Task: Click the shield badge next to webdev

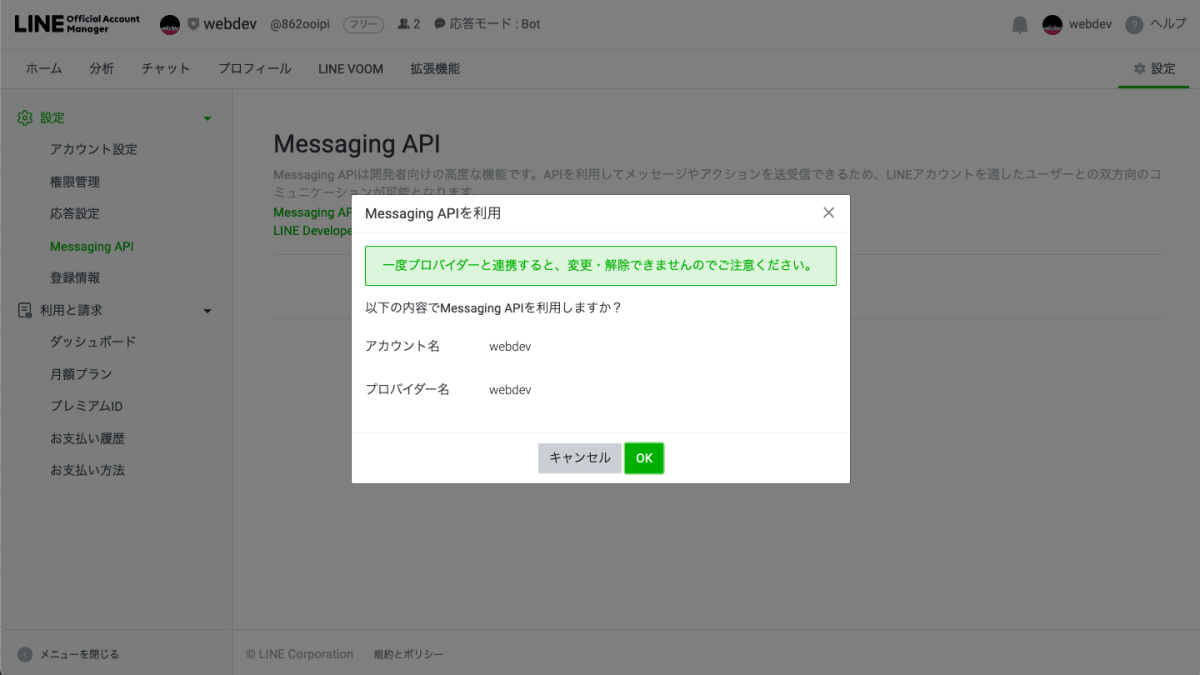Action: click(193, 24)
